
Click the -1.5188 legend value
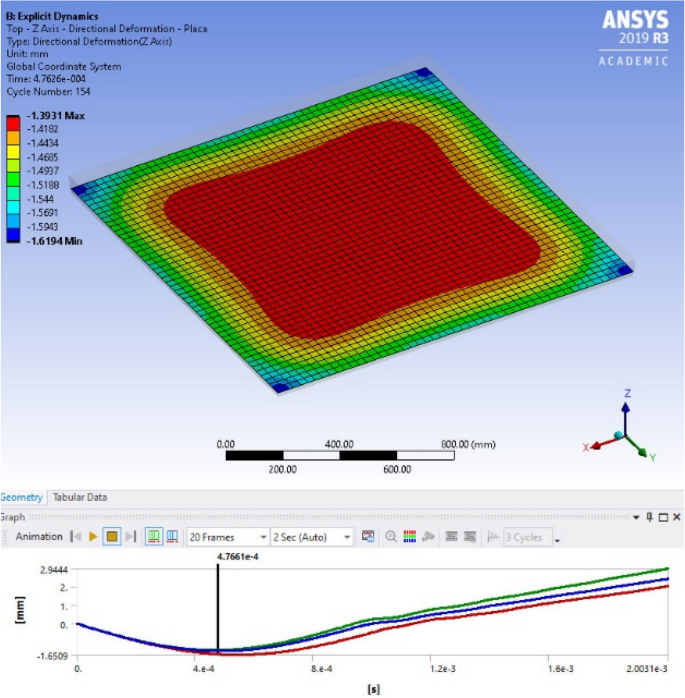point(42,185)
